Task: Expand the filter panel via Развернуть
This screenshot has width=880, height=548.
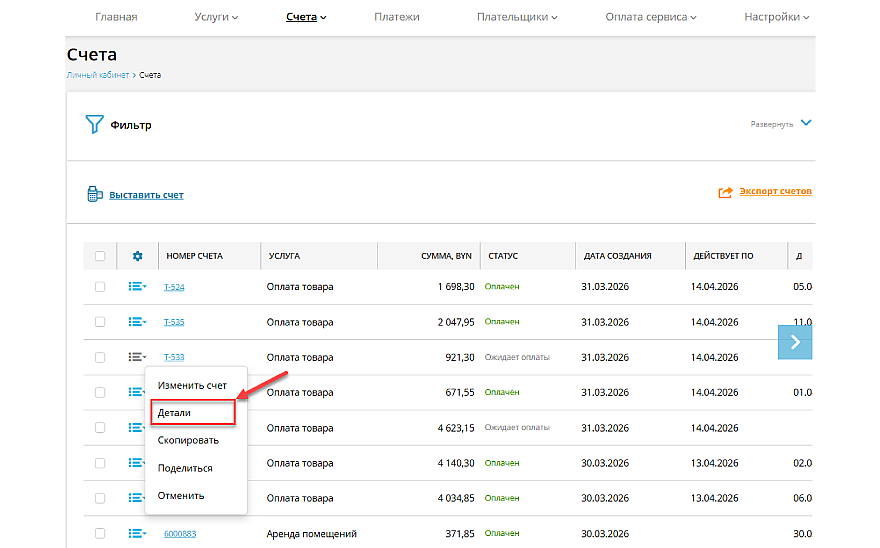Action: coord(780,124)
